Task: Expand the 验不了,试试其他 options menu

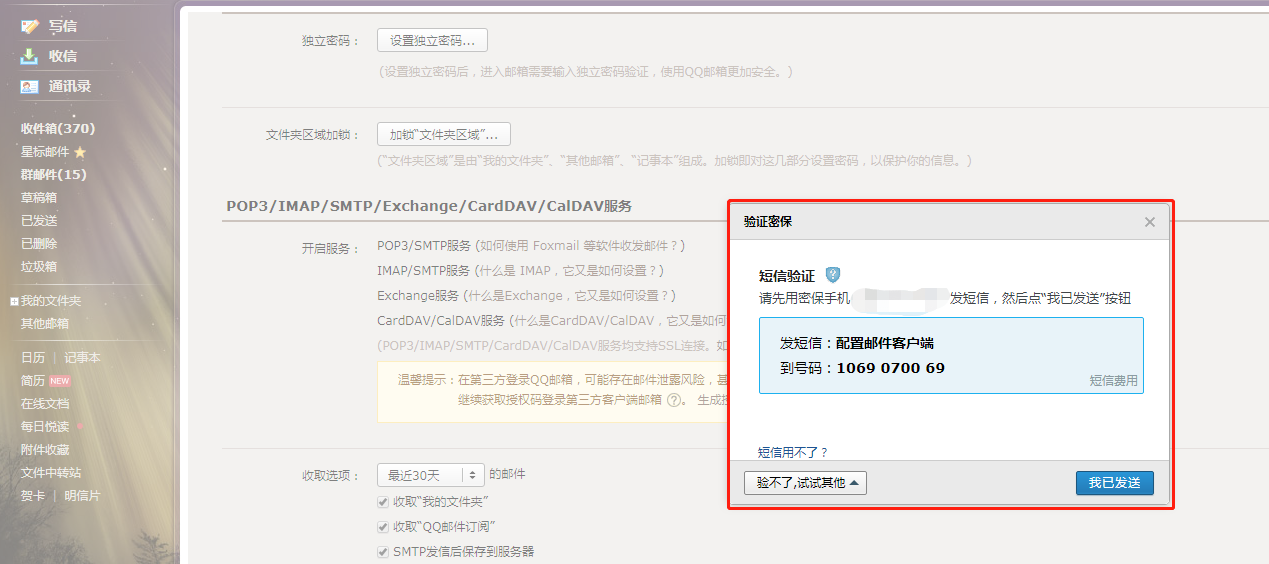Action: tap(805, 483)
